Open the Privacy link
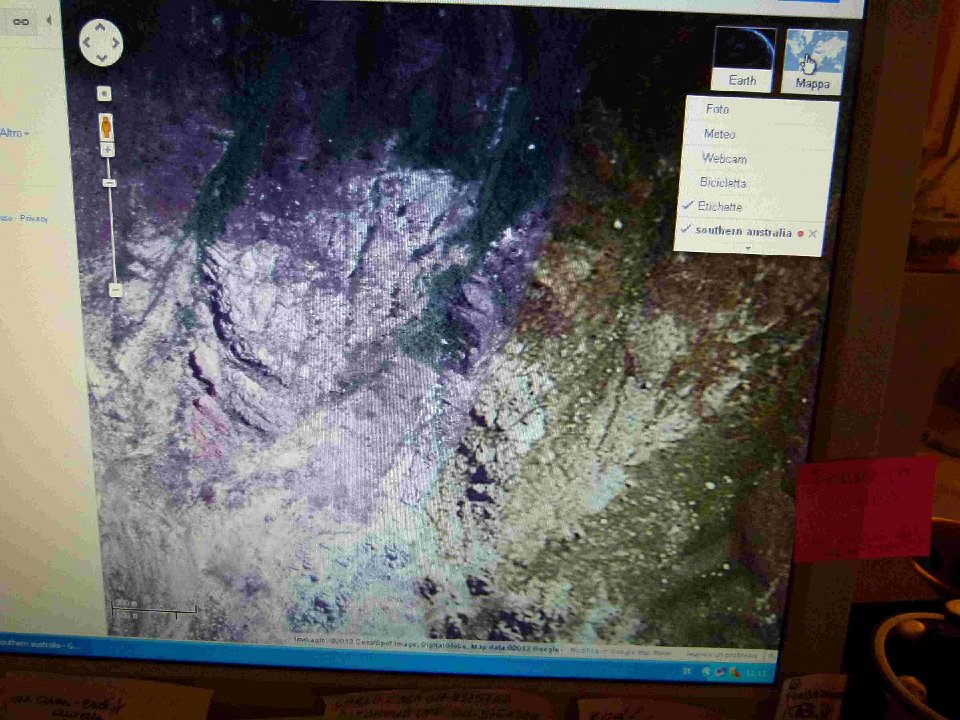The height and width of the screenshot is (720, 960). tap(34, 219)
